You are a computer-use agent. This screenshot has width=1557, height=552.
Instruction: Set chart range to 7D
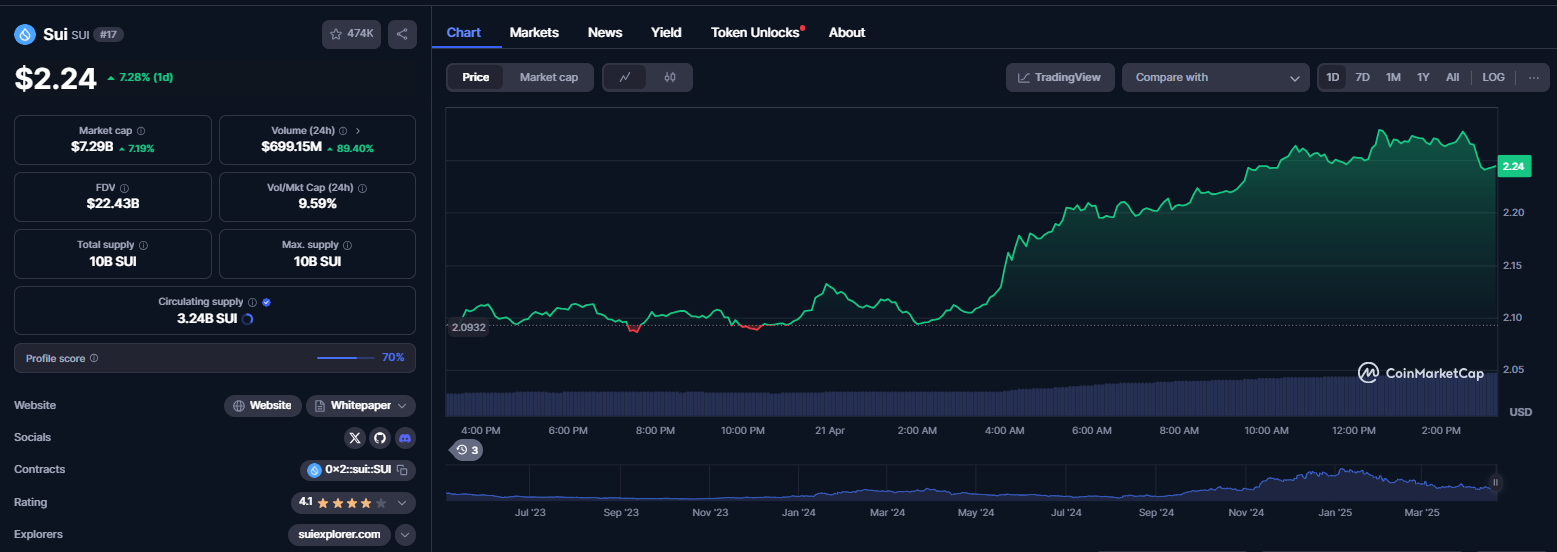(1362, 77)
